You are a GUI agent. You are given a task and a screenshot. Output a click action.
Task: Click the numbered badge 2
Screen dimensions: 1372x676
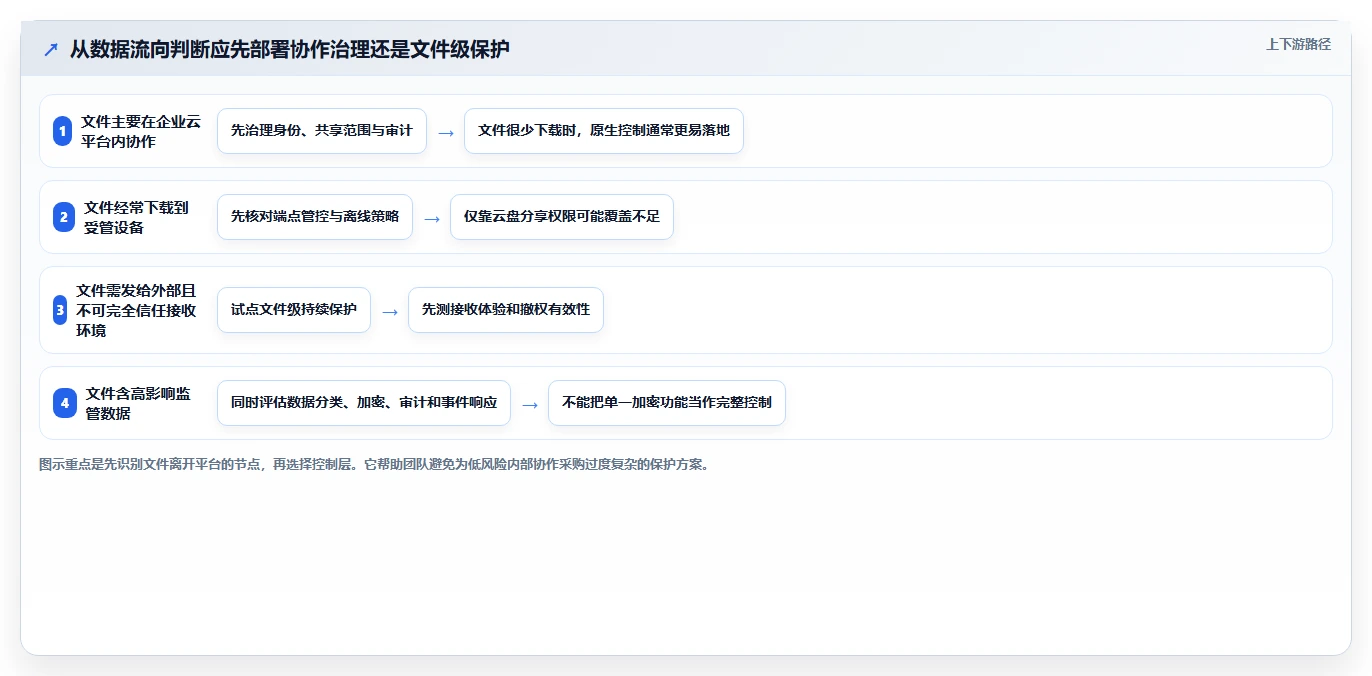pos(64,217)
